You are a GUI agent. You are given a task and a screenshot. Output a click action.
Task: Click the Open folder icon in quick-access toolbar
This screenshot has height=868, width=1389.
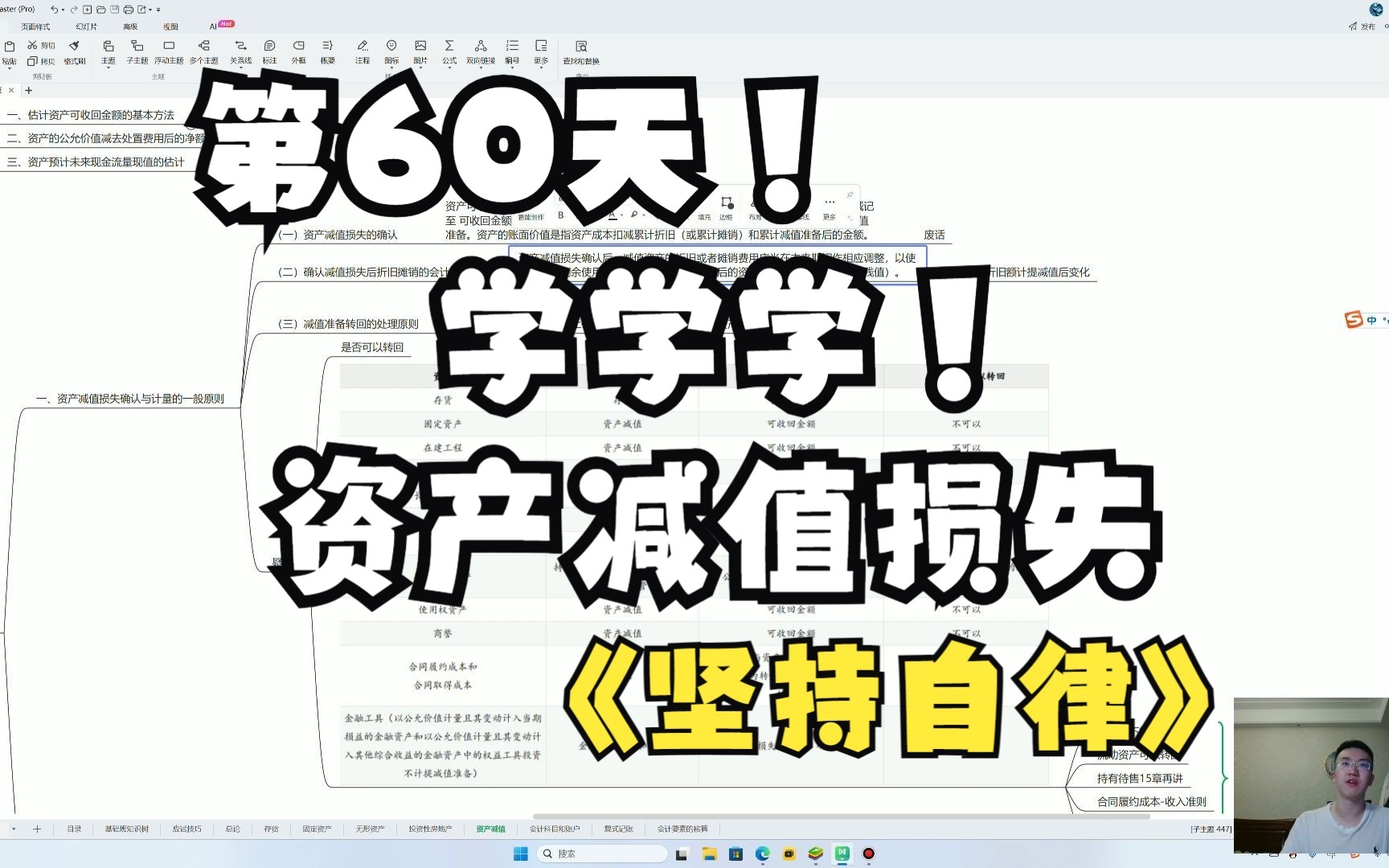click(x=100, y=10)
